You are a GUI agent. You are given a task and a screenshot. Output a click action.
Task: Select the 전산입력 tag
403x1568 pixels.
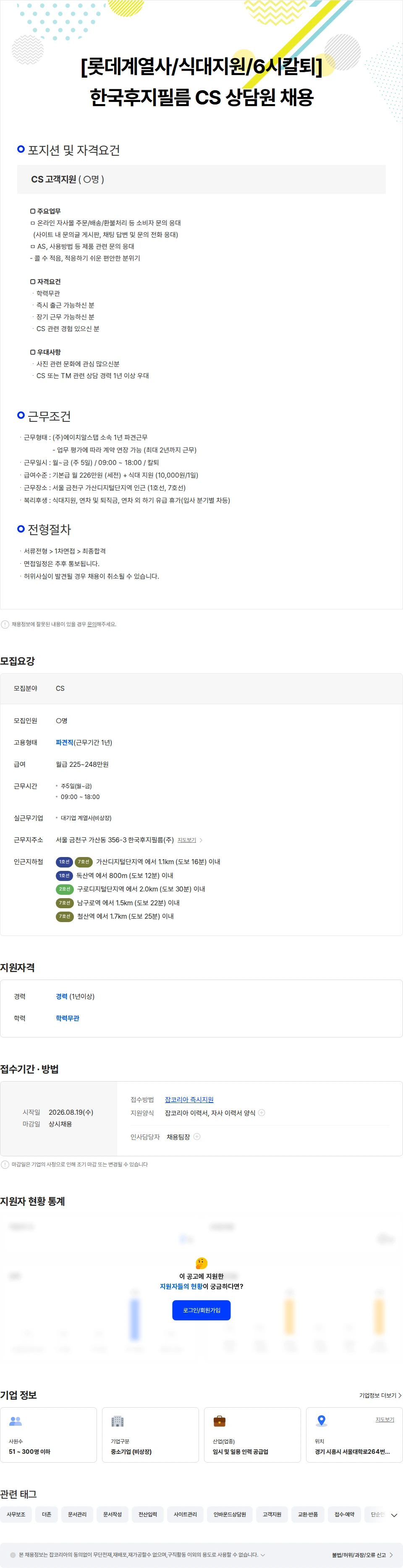pyautogui.click(x=148, y=1514)
